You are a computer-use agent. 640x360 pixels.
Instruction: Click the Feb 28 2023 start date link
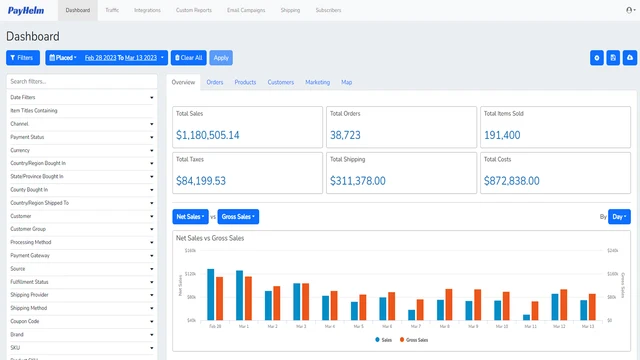pyautogui.click(x=100, y=58)
